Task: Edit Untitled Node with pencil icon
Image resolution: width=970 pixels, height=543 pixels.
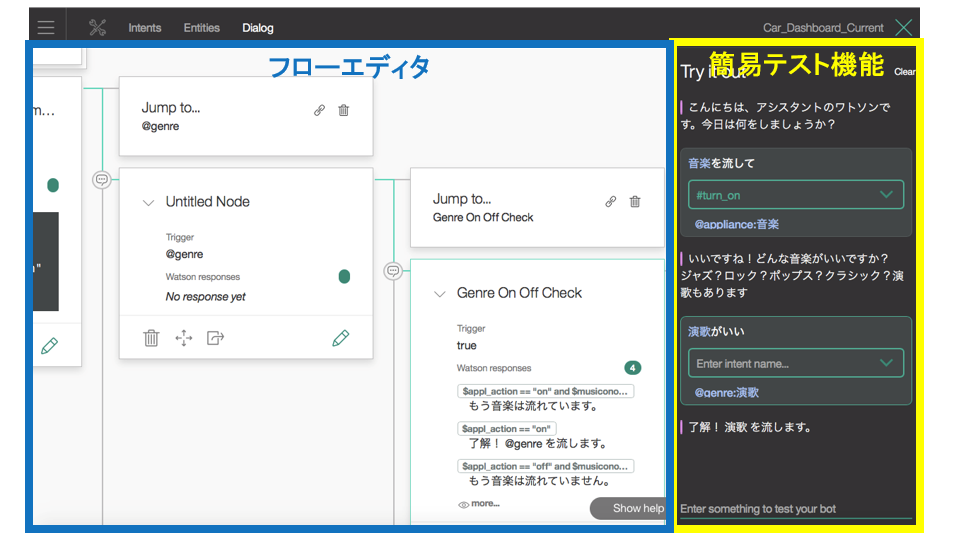Action: (x=341, y=338)
